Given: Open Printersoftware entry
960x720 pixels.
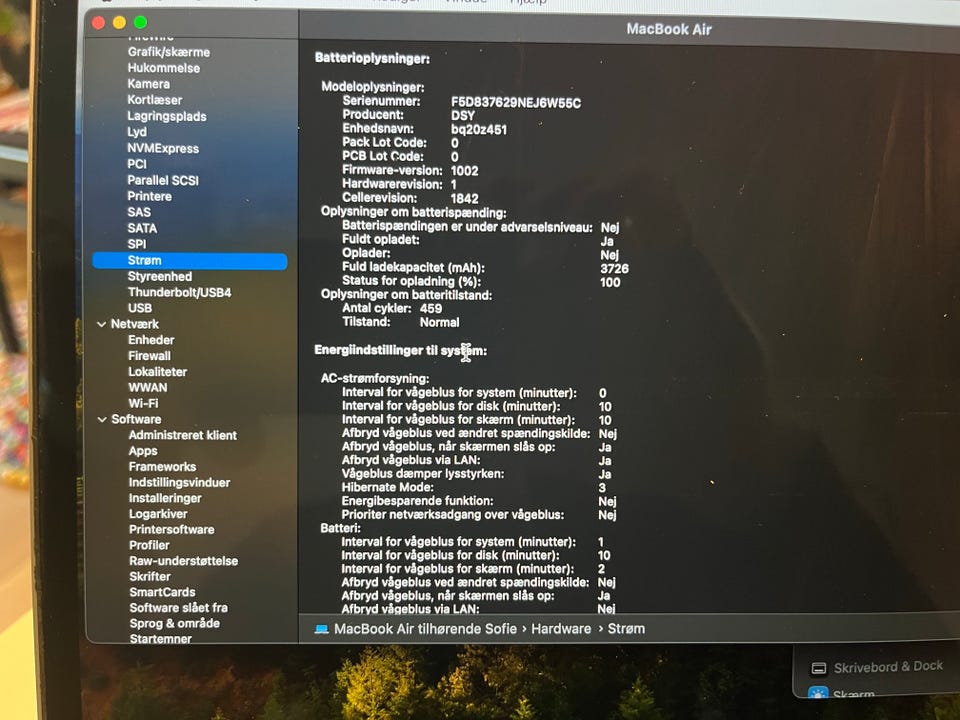Looking at the screenshot, I should tap(171, 530).
